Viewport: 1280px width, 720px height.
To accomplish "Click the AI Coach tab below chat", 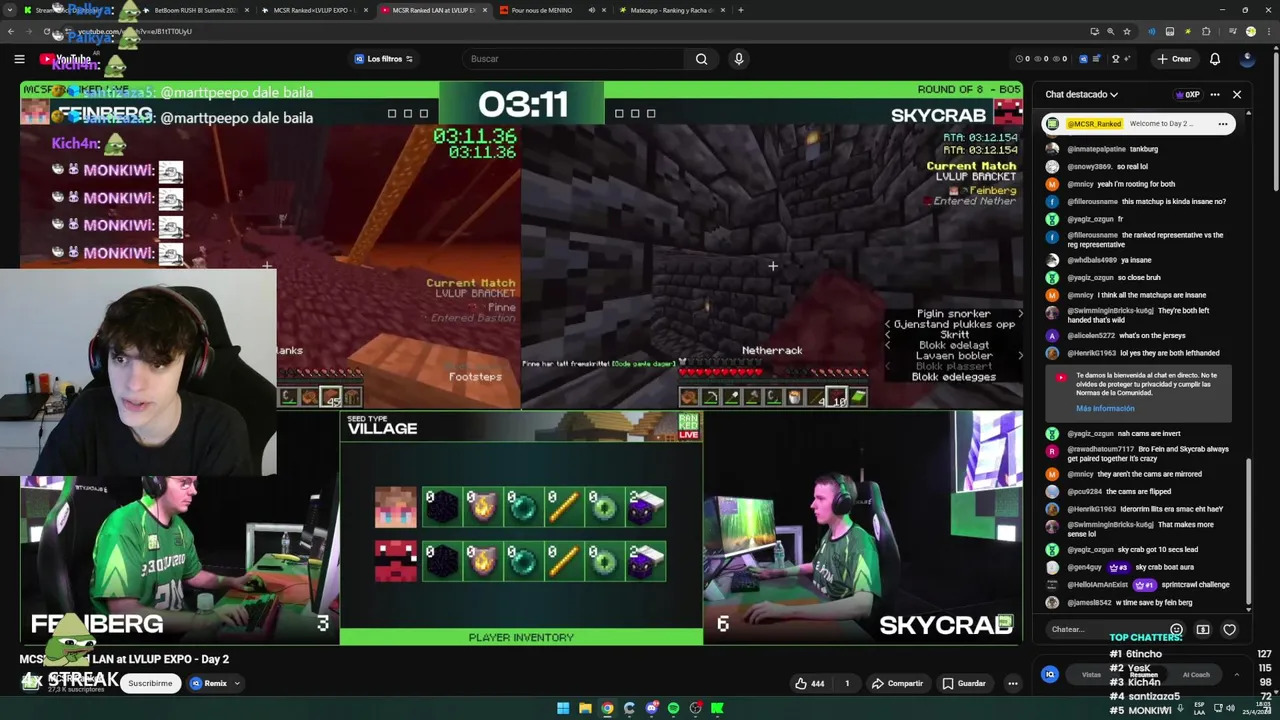I will click(x=1196, y=675).
